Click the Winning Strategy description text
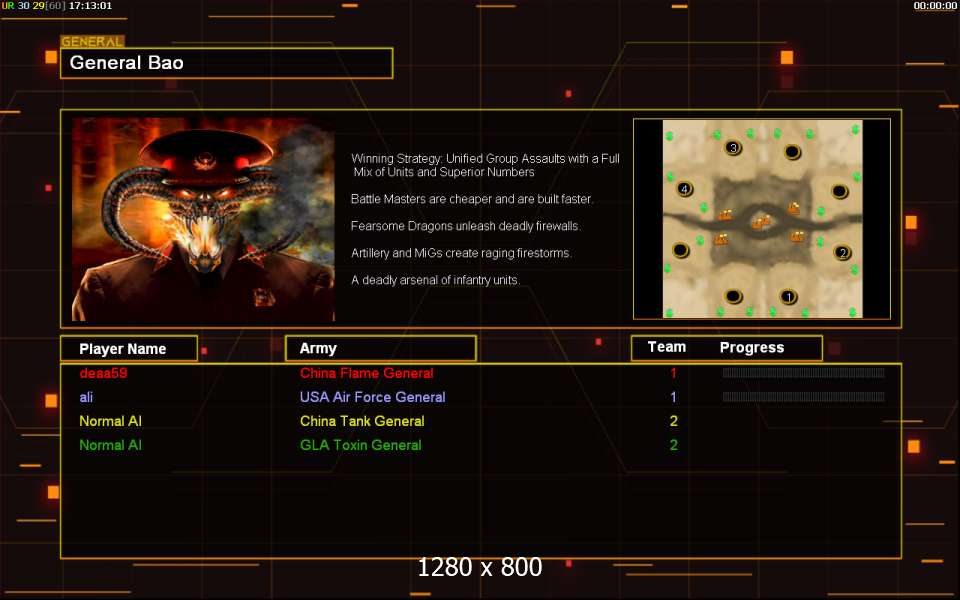Image resolution: width=960 pixels, height=600 pixels. [486, 165]
